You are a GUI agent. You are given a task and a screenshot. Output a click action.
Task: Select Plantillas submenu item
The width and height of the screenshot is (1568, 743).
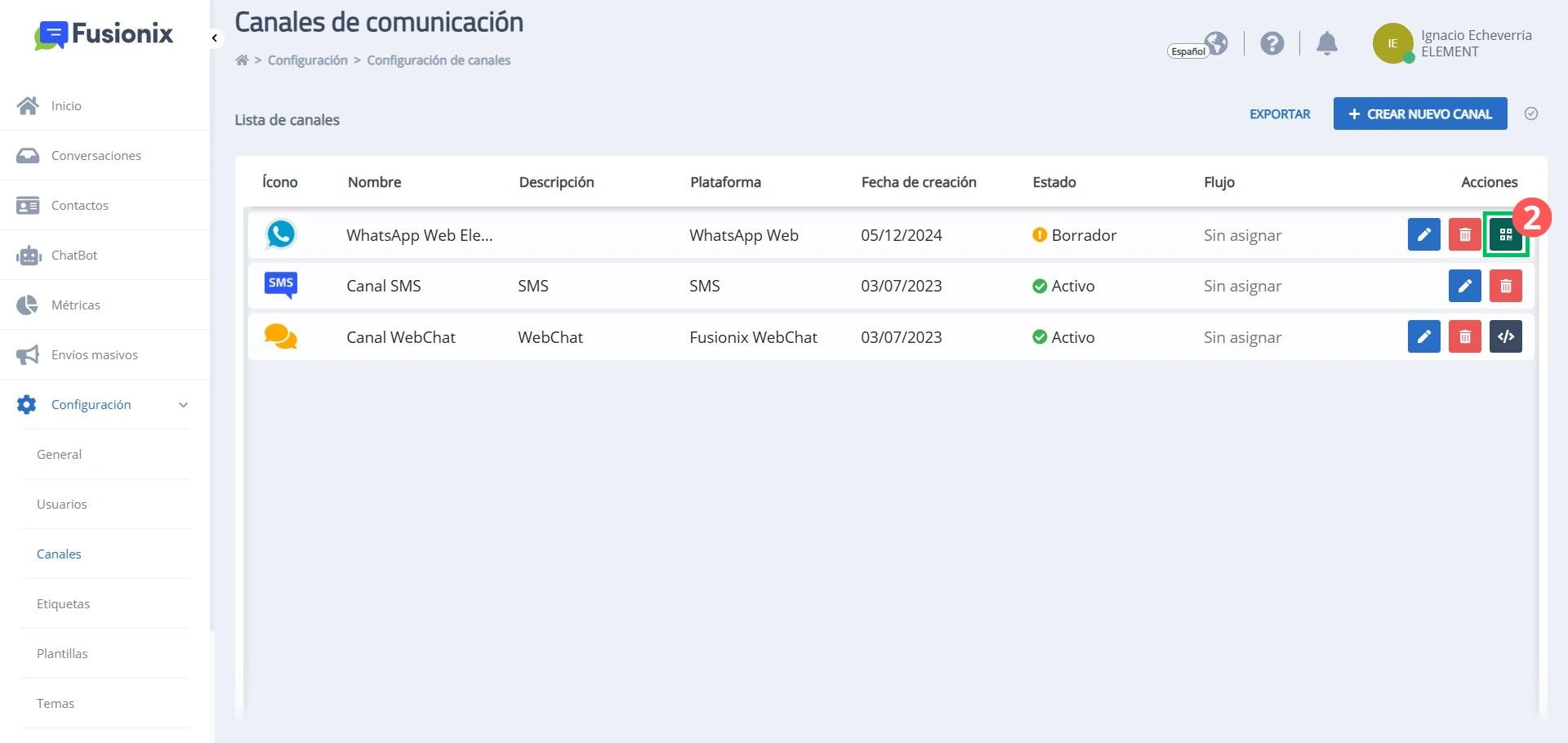(105, 653)
